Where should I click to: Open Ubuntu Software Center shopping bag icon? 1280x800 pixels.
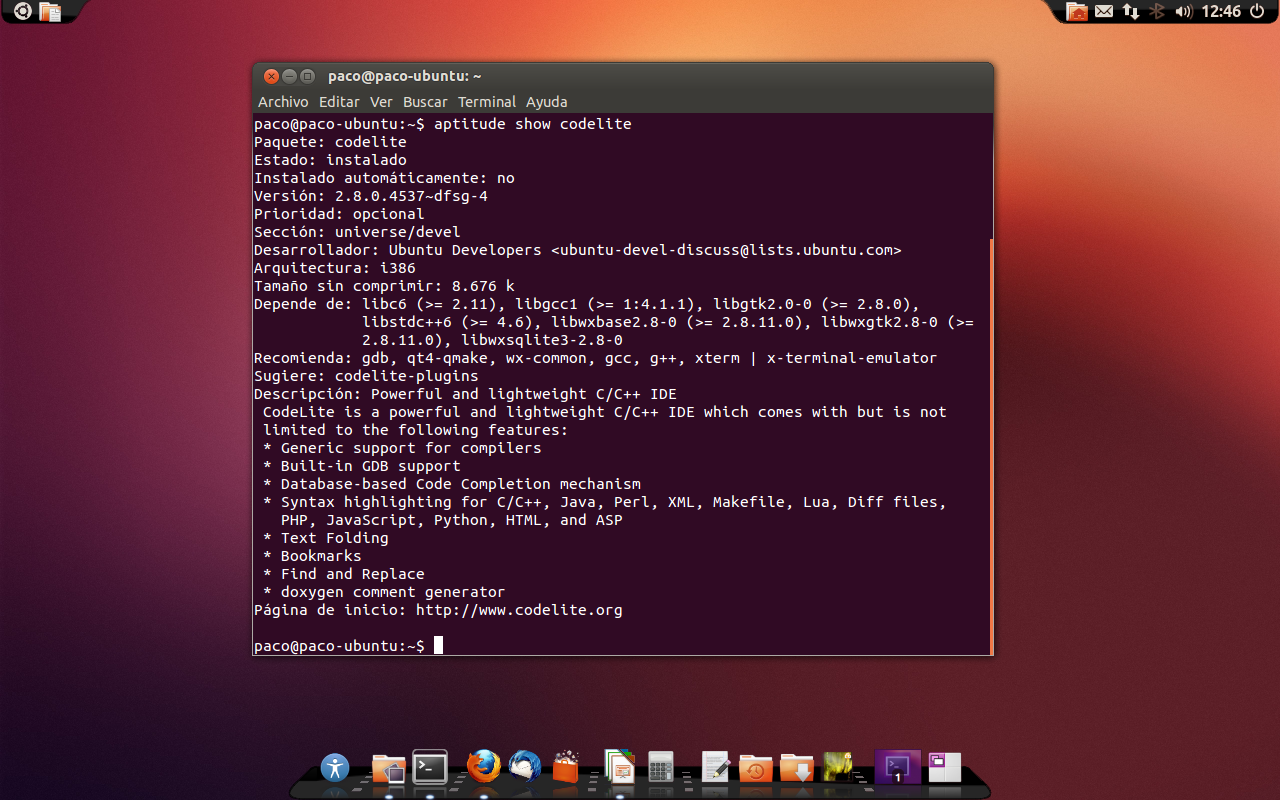(x=565, y=767)
